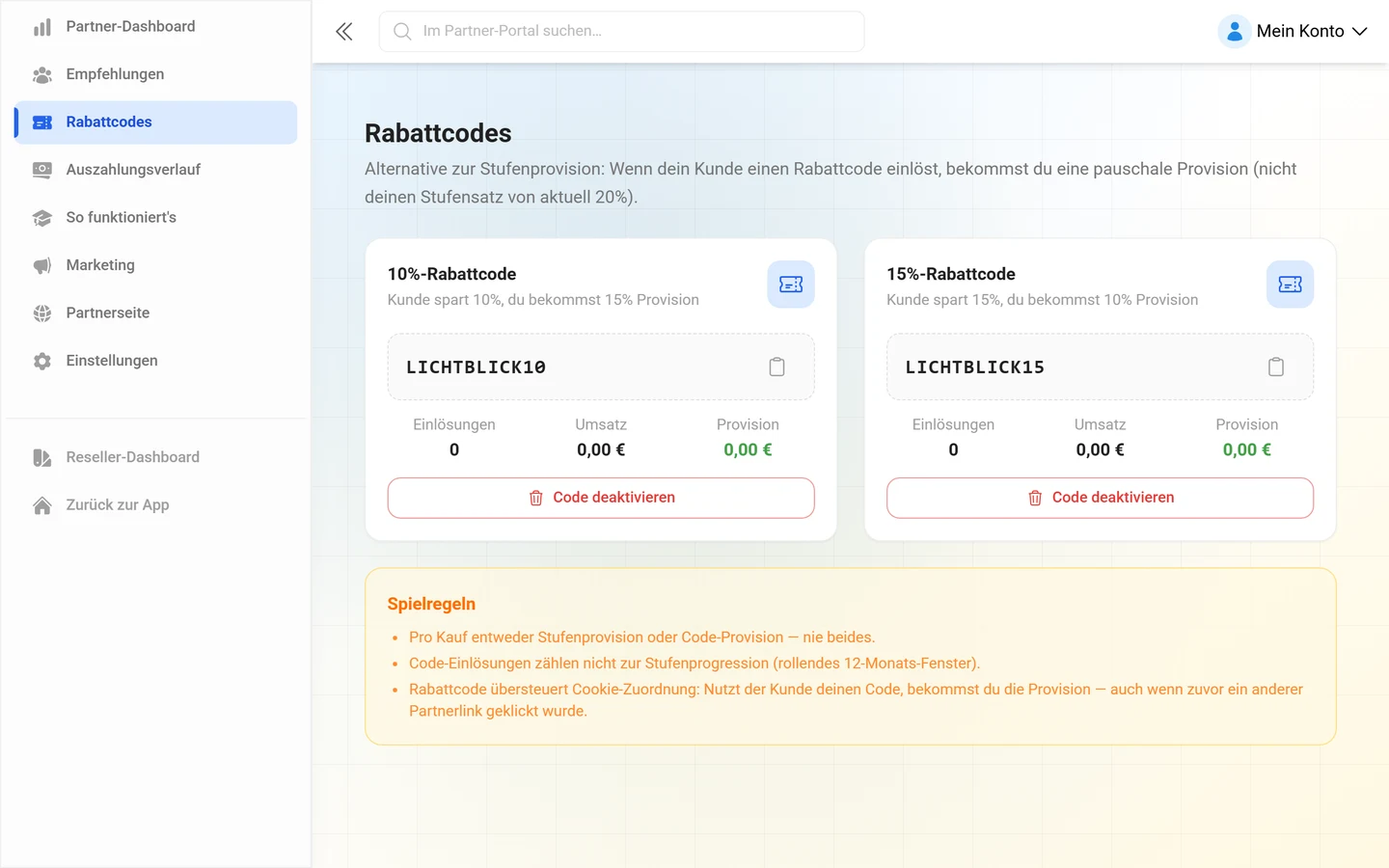Switch to Reseller-Dashboard
Screen dimensions: 1389x868
[155, 457]
